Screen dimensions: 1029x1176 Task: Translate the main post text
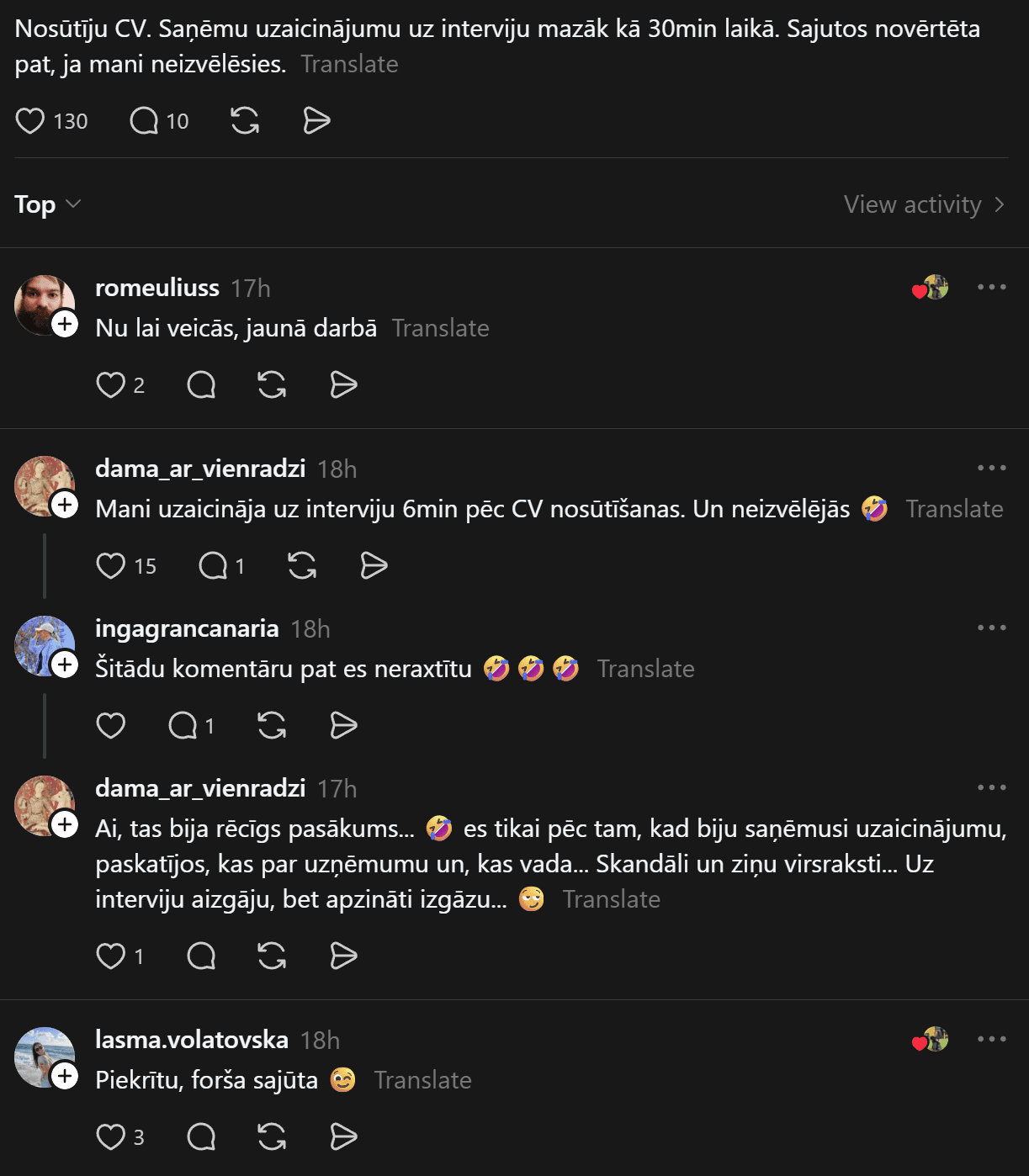pos(349,64)
